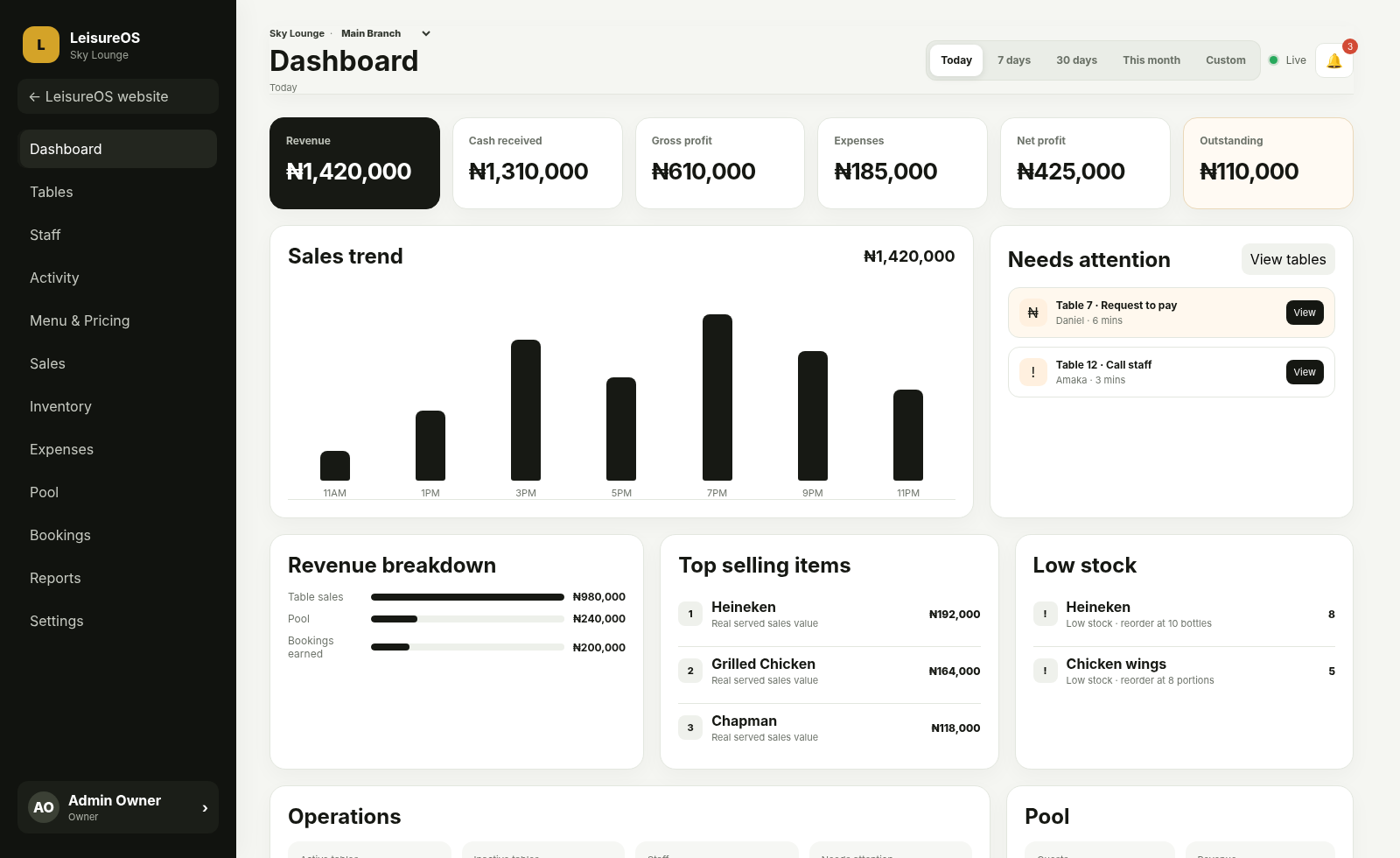This screenshot has width=1400, height=858.
Task: Open Tables in the sidebar
Action: [x=118, y=192]
